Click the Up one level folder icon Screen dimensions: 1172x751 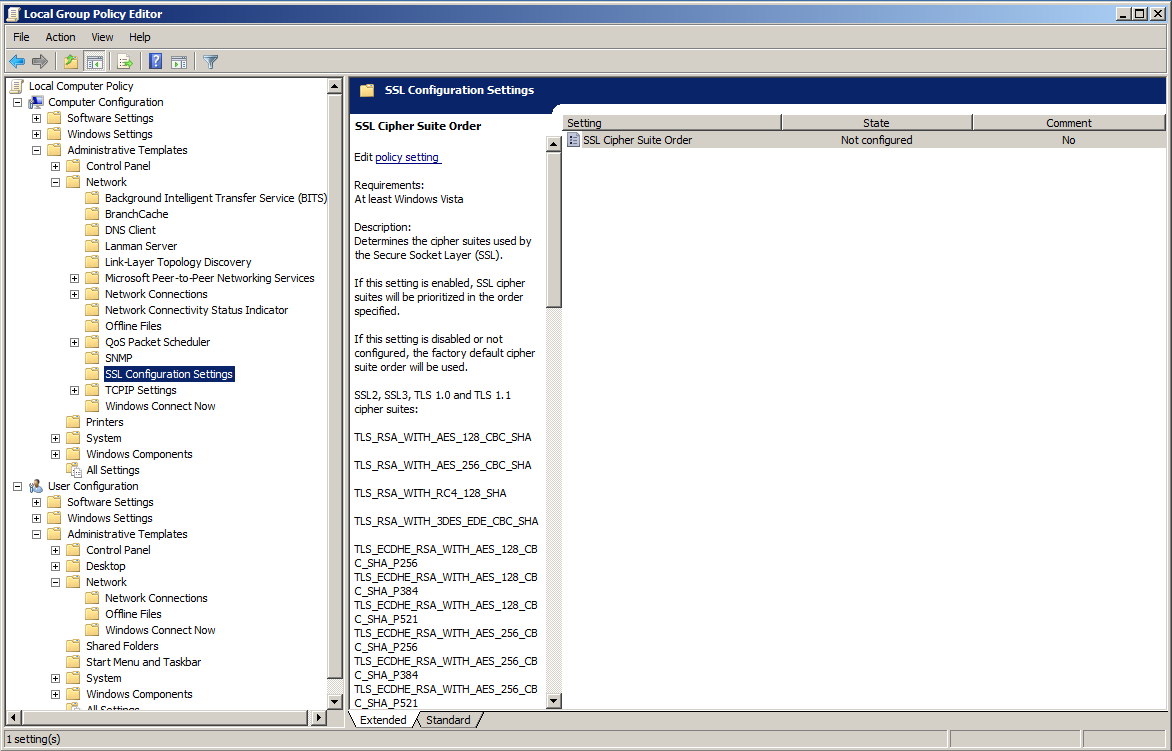[70, 61]
